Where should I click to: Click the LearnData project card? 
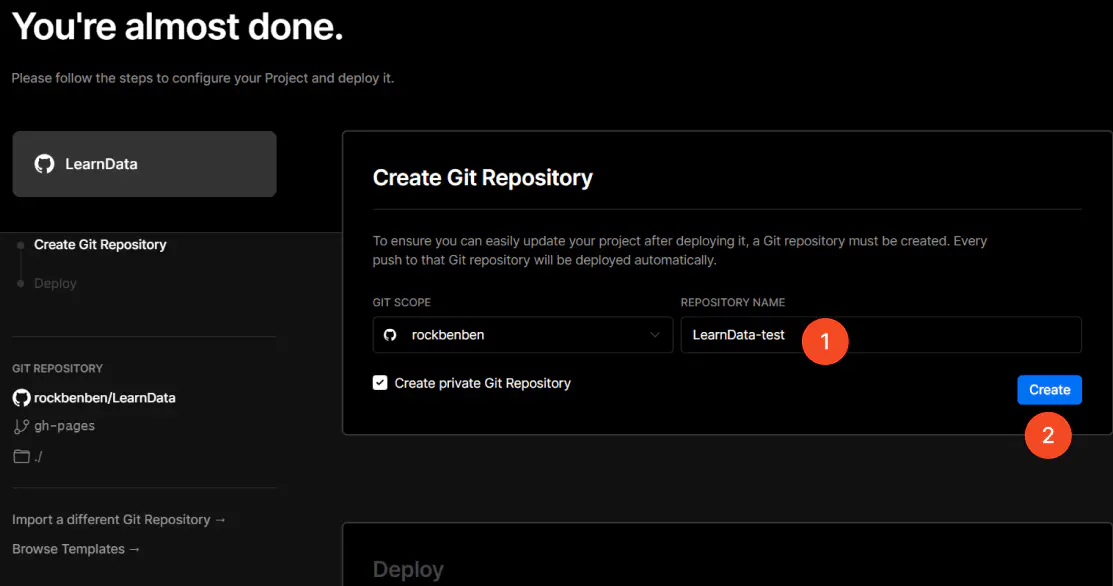point(144,164)
